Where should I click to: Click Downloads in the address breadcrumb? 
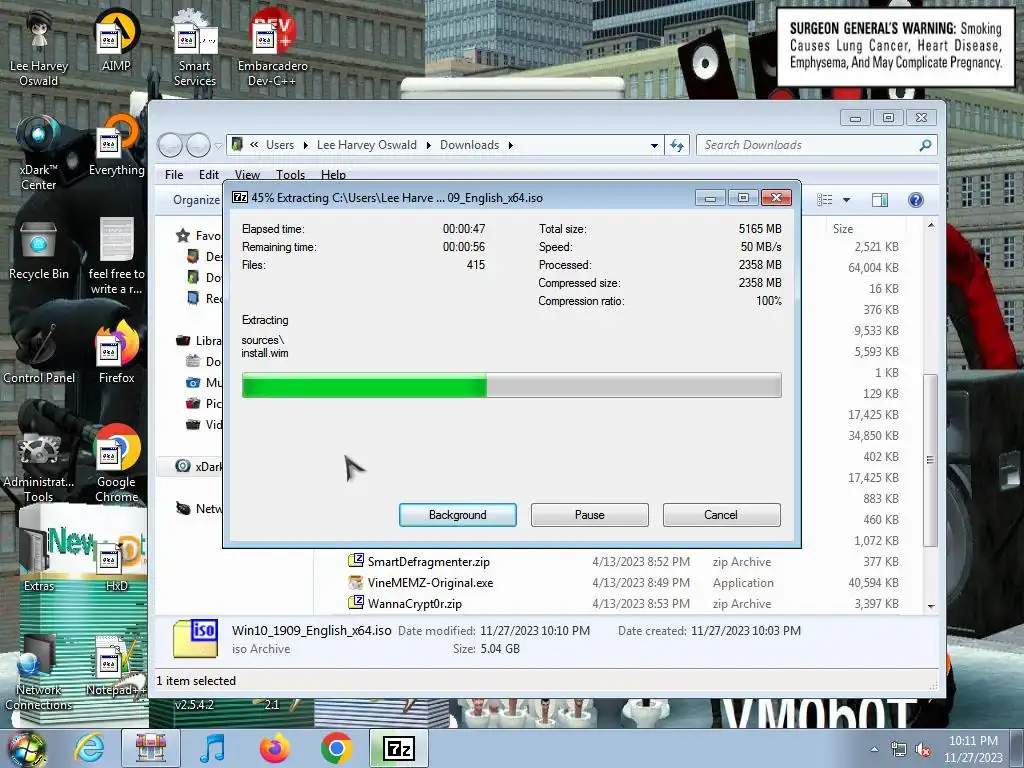click(x=469, y=145)
